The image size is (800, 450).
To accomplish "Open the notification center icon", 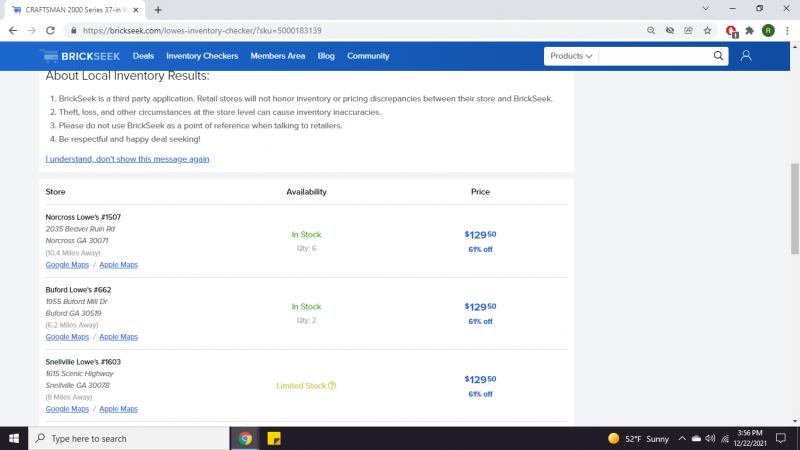I will click(781, 438).
